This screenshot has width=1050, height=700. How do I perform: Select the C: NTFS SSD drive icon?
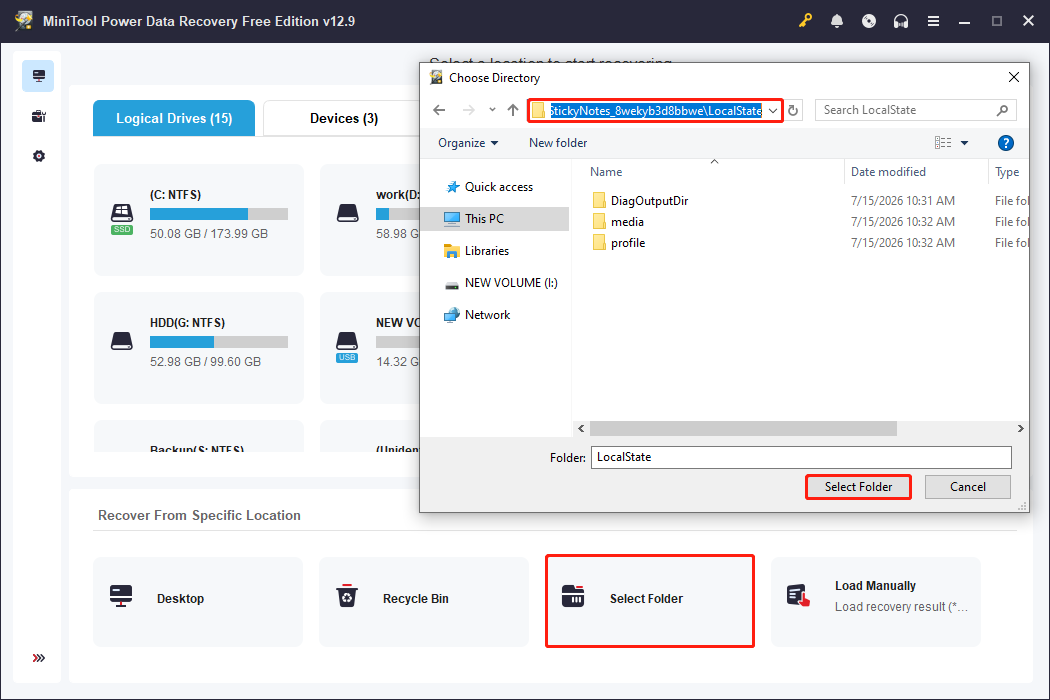tap(122, 219)
